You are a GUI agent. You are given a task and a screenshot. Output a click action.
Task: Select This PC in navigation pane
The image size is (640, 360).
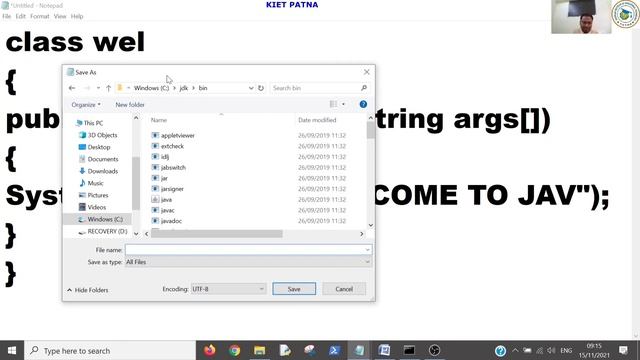pyautogui.click(x=93, y=123)
